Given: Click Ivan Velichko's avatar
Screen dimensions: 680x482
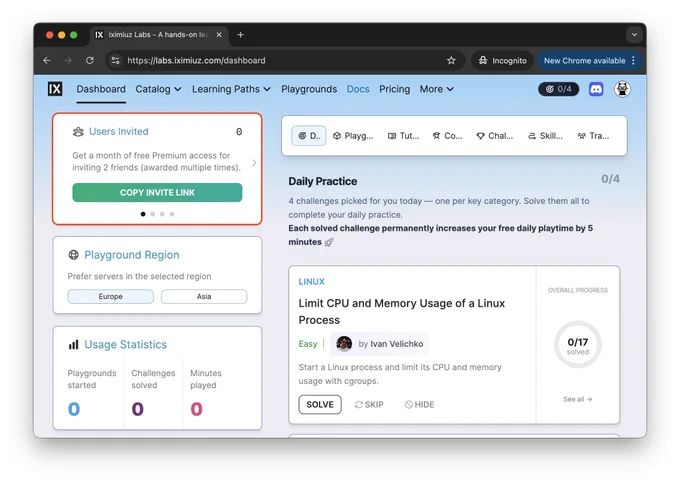Looking at the screenshot, I should [x=344, y=344].
